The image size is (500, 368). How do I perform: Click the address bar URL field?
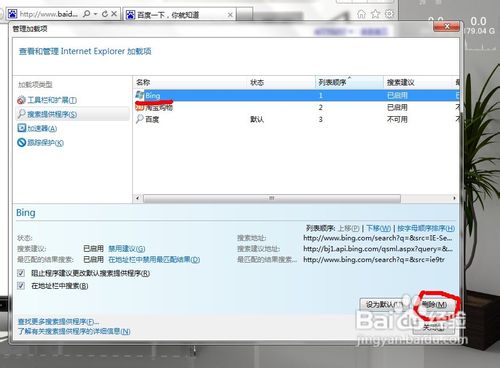click(x=48, y=14)
